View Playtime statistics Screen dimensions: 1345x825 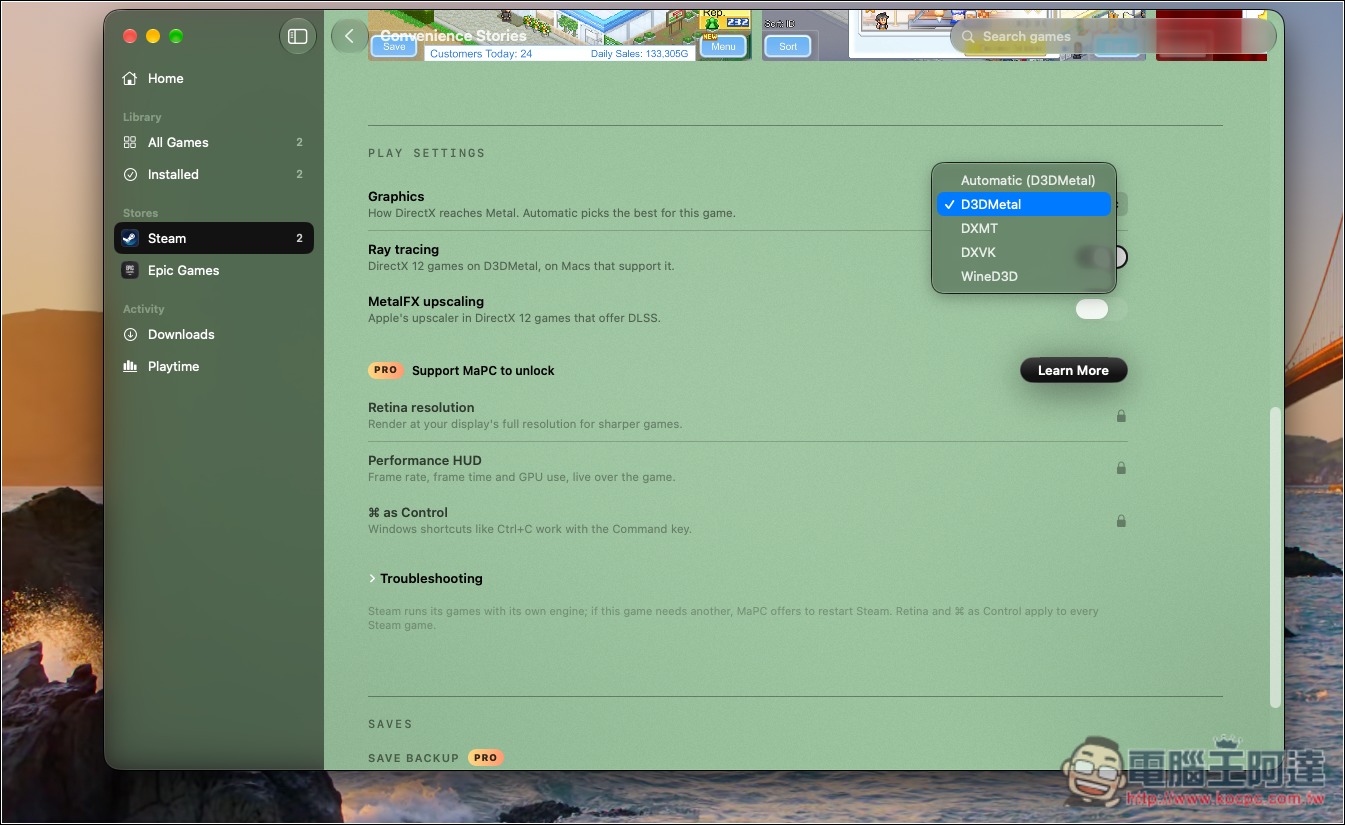214,366
